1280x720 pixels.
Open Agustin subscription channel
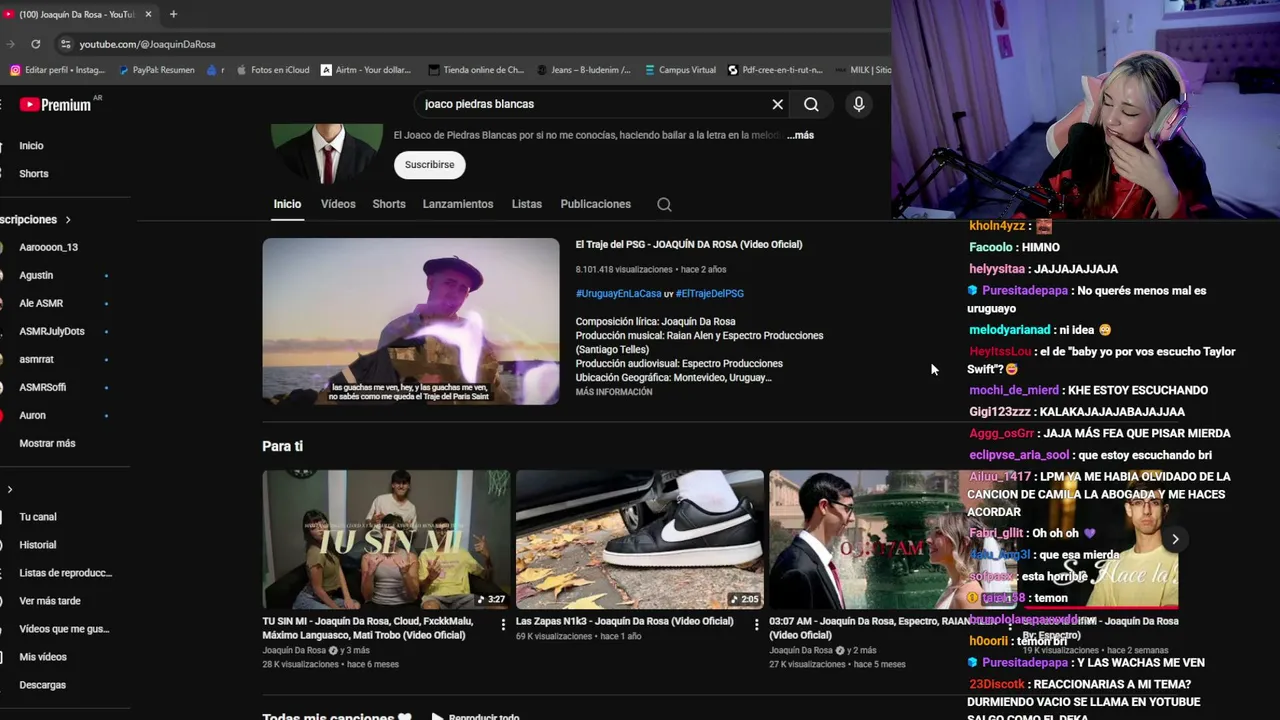click(36, 275)
